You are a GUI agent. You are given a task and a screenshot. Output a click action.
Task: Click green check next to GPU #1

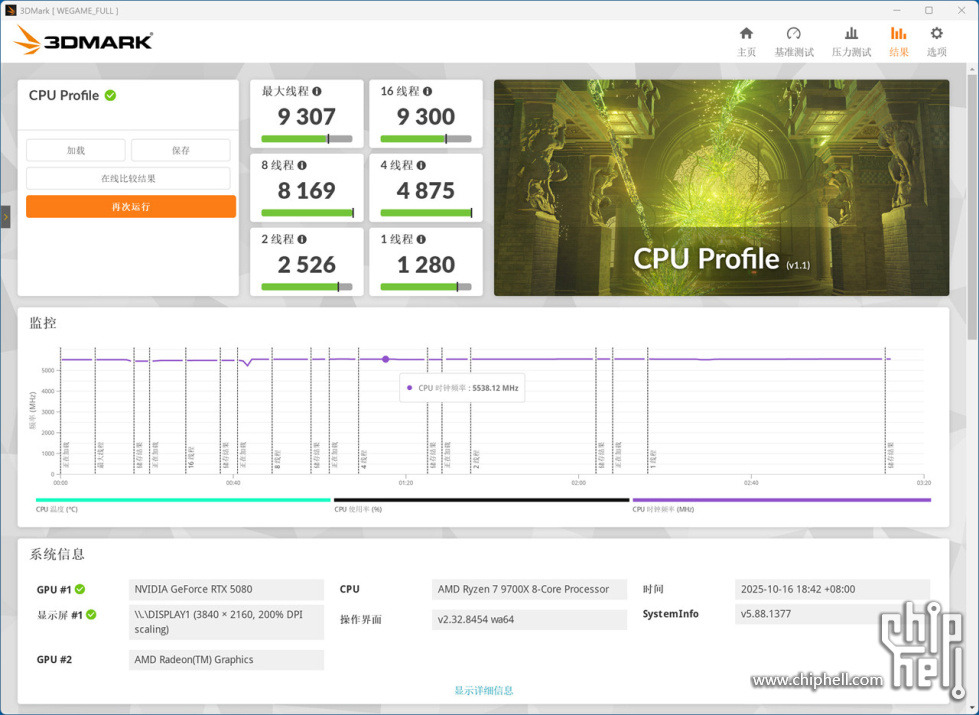[80, 590]
